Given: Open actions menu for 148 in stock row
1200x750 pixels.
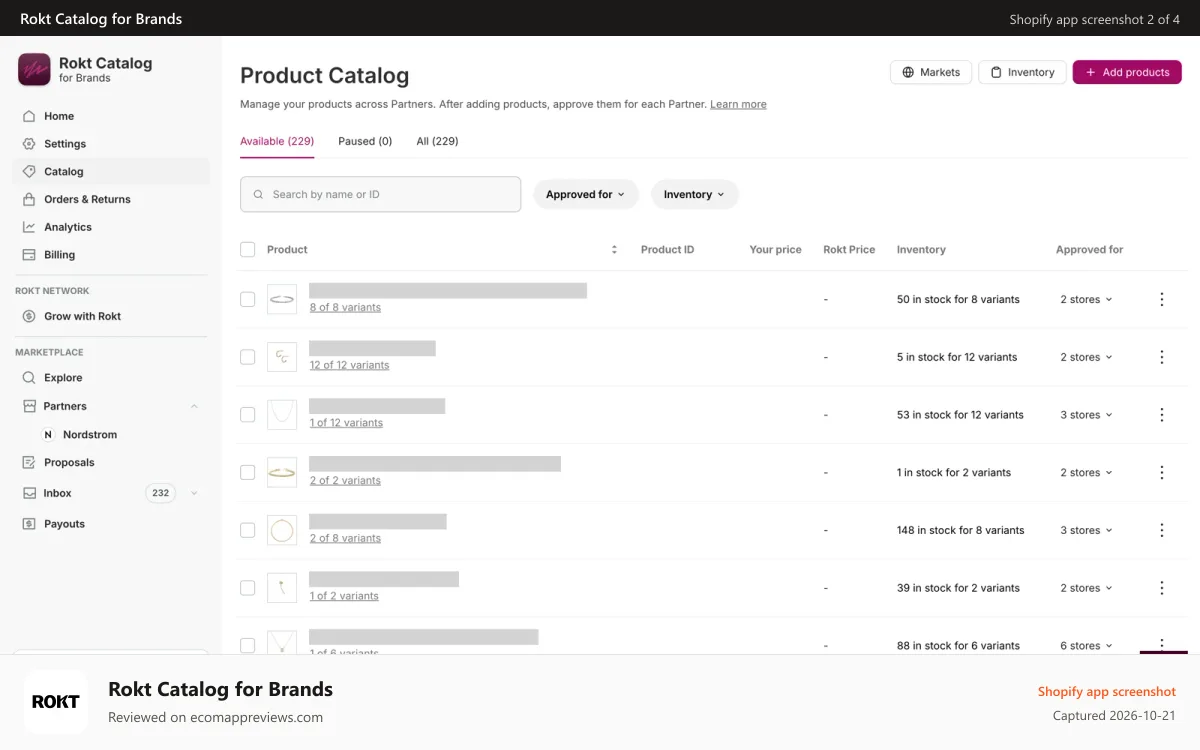Looking at the screenshot, I should [x=1162, y=531].
